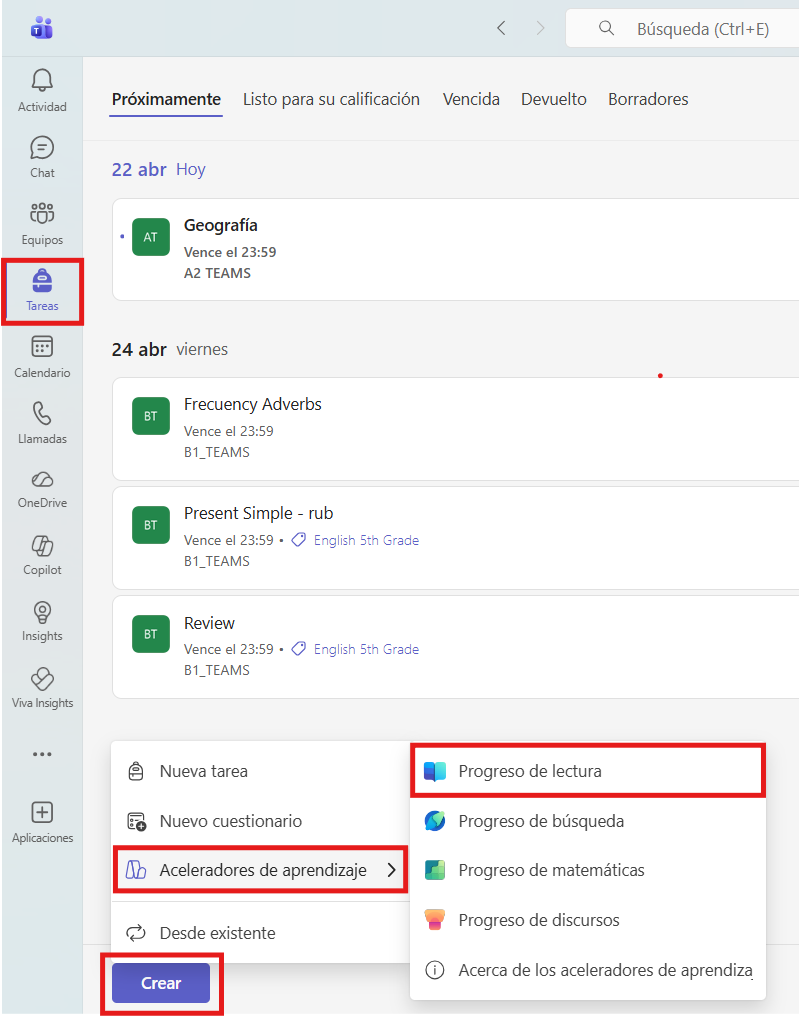Open the Actividad bell icon

(42, 80)
